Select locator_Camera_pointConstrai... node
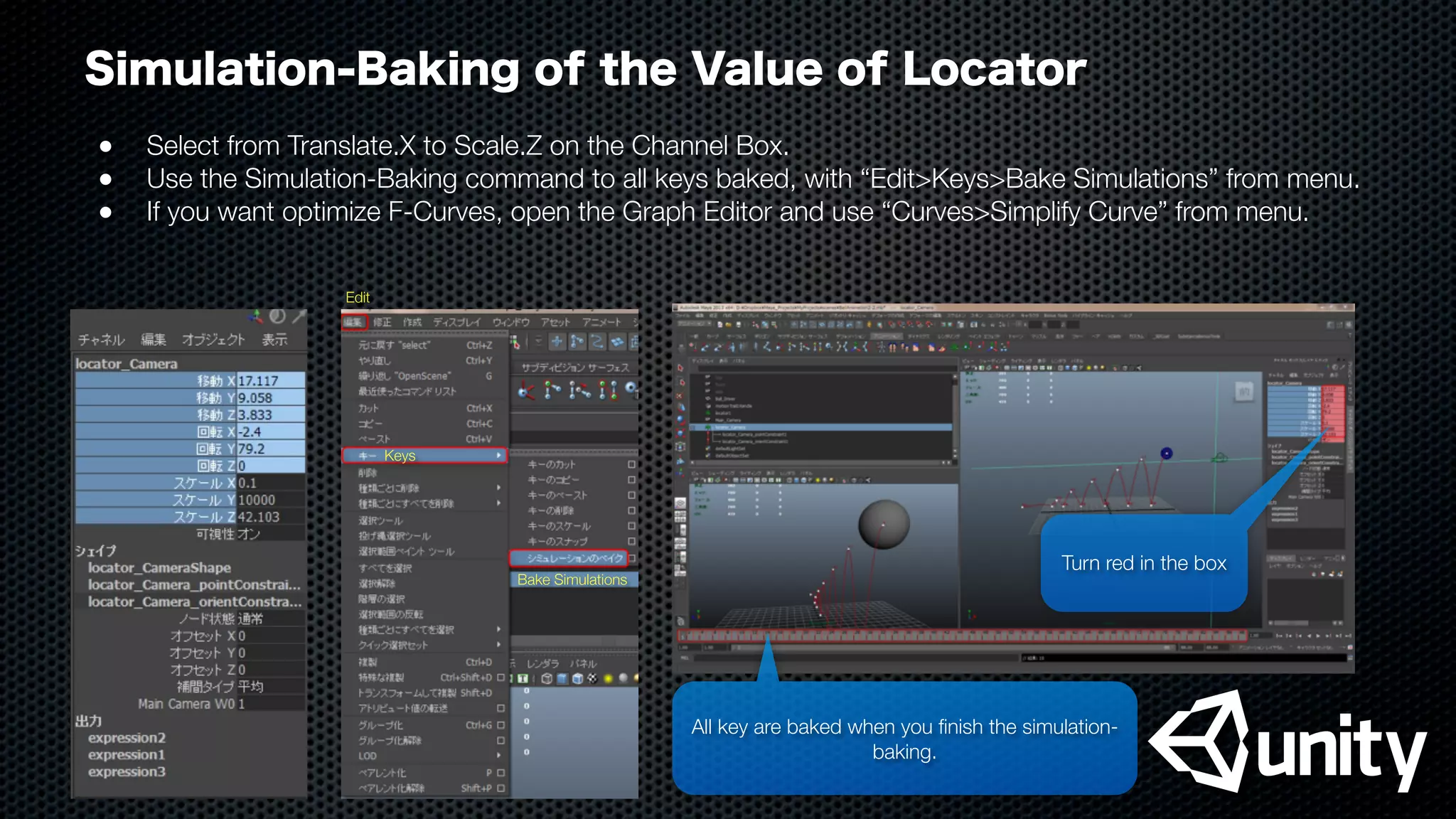The height and width of the screenshot is (819, 1456). click(x=195, y=585)
